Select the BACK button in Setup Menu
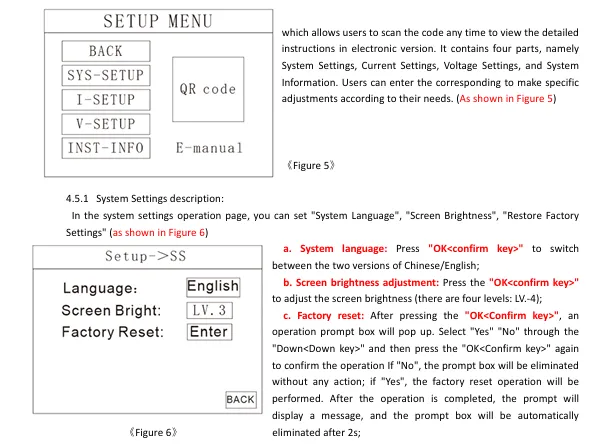597x445 pixels. point(106,51)
